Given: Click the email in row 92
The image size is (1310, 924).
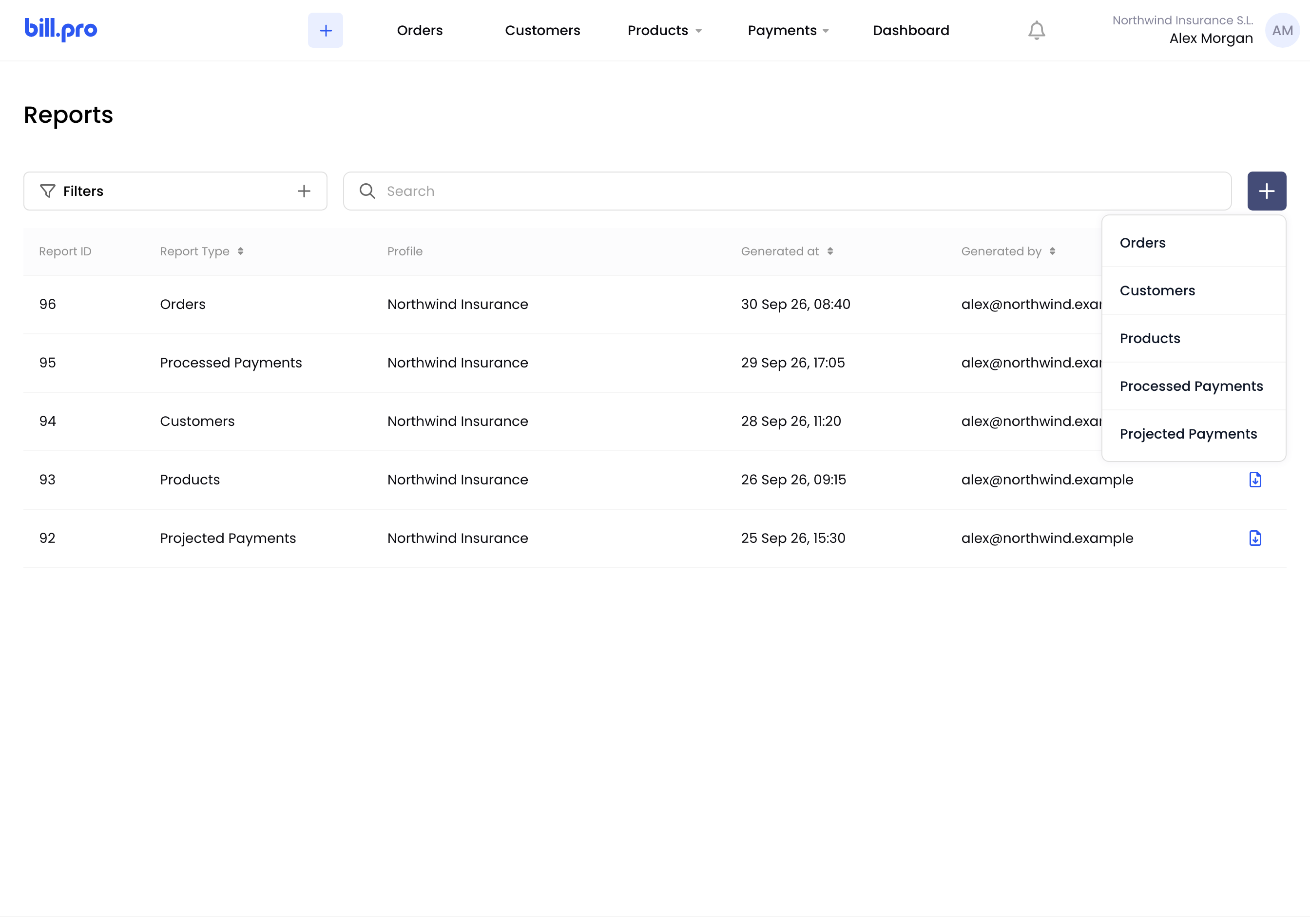Looking at the screenshot, I should (x=1047, y=538).
